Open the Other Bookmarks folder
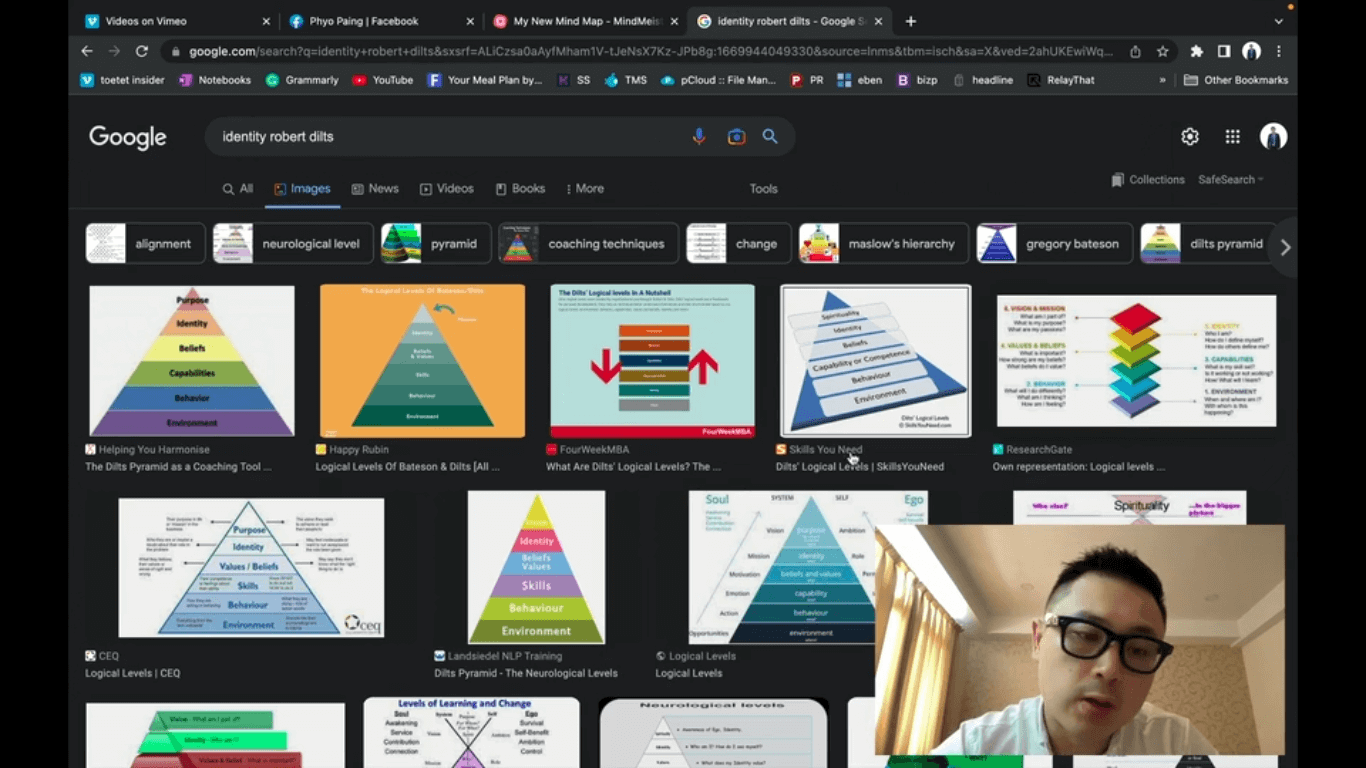 1236,80
